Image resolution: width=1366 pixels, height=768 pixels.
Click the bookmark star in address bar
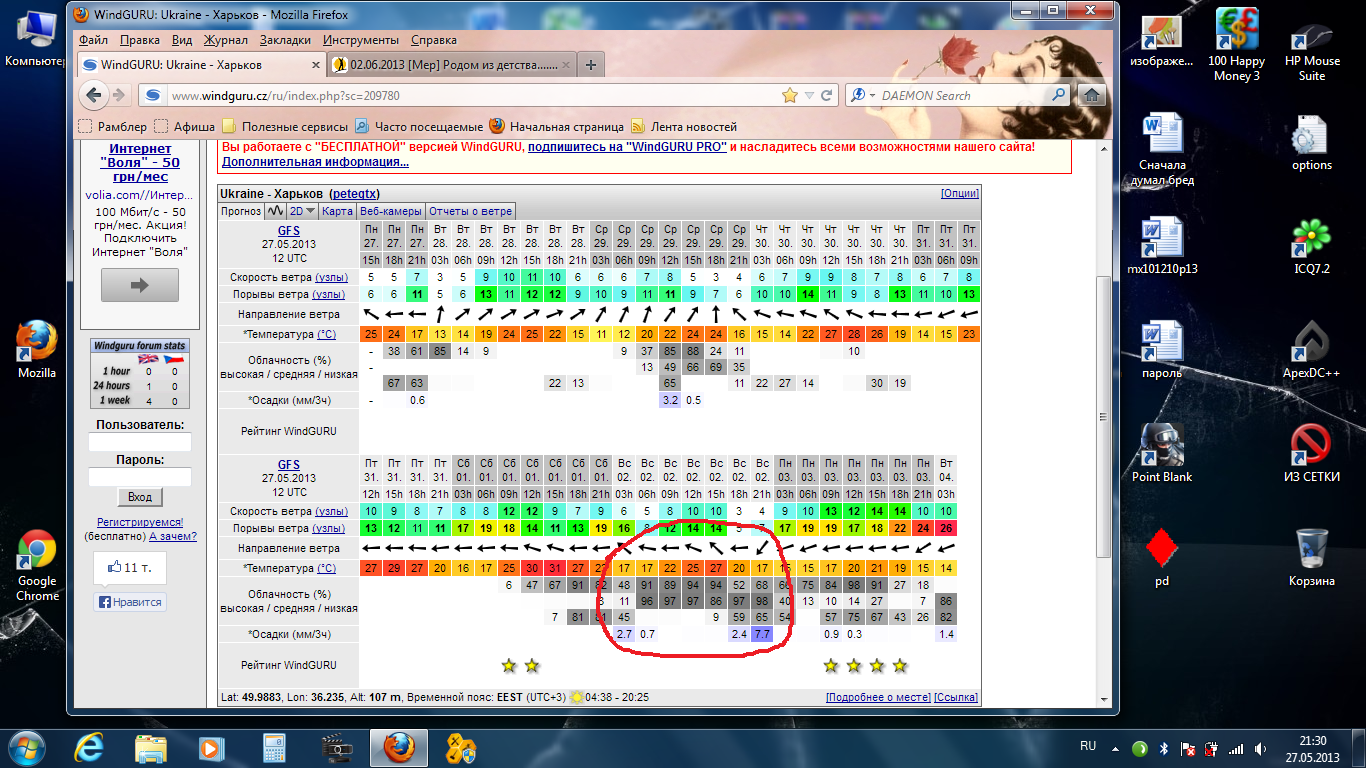pos(790,95)
